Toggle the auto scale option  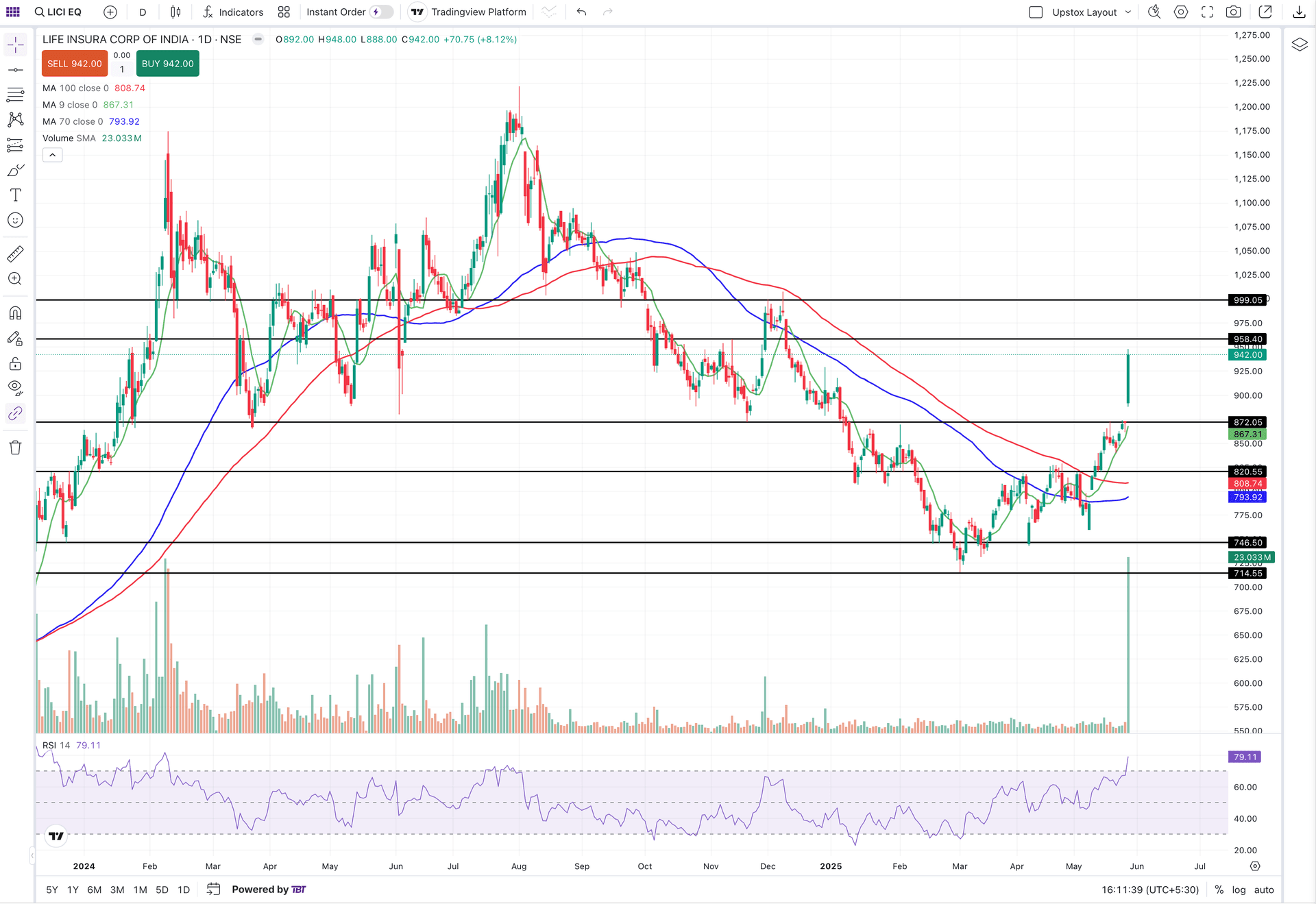[1264, 890]
